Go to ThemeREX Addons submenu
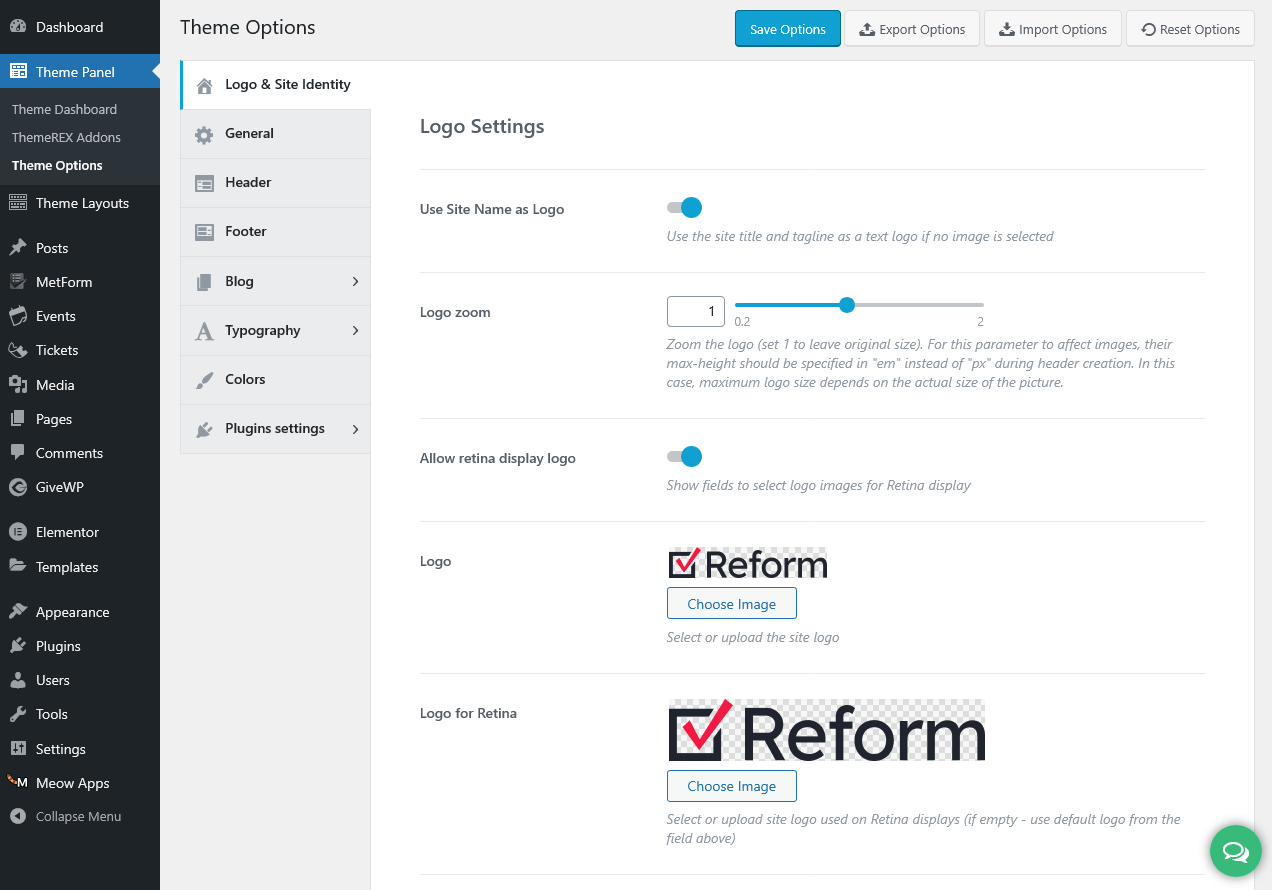Viewport: 1272px width, 890px height. pyautogui.click(x=66, y=137)
